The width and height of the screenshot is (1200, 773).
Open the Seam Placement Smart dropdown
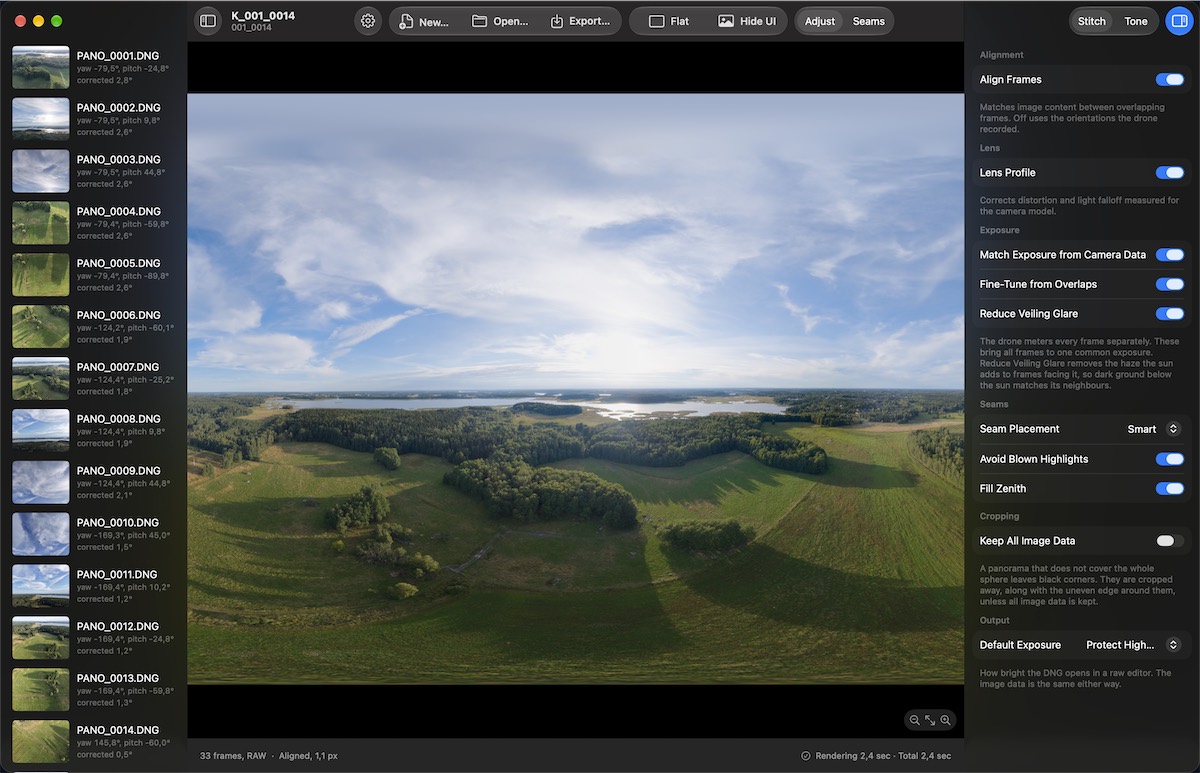pyautogui.click(x=1154, y=429)
